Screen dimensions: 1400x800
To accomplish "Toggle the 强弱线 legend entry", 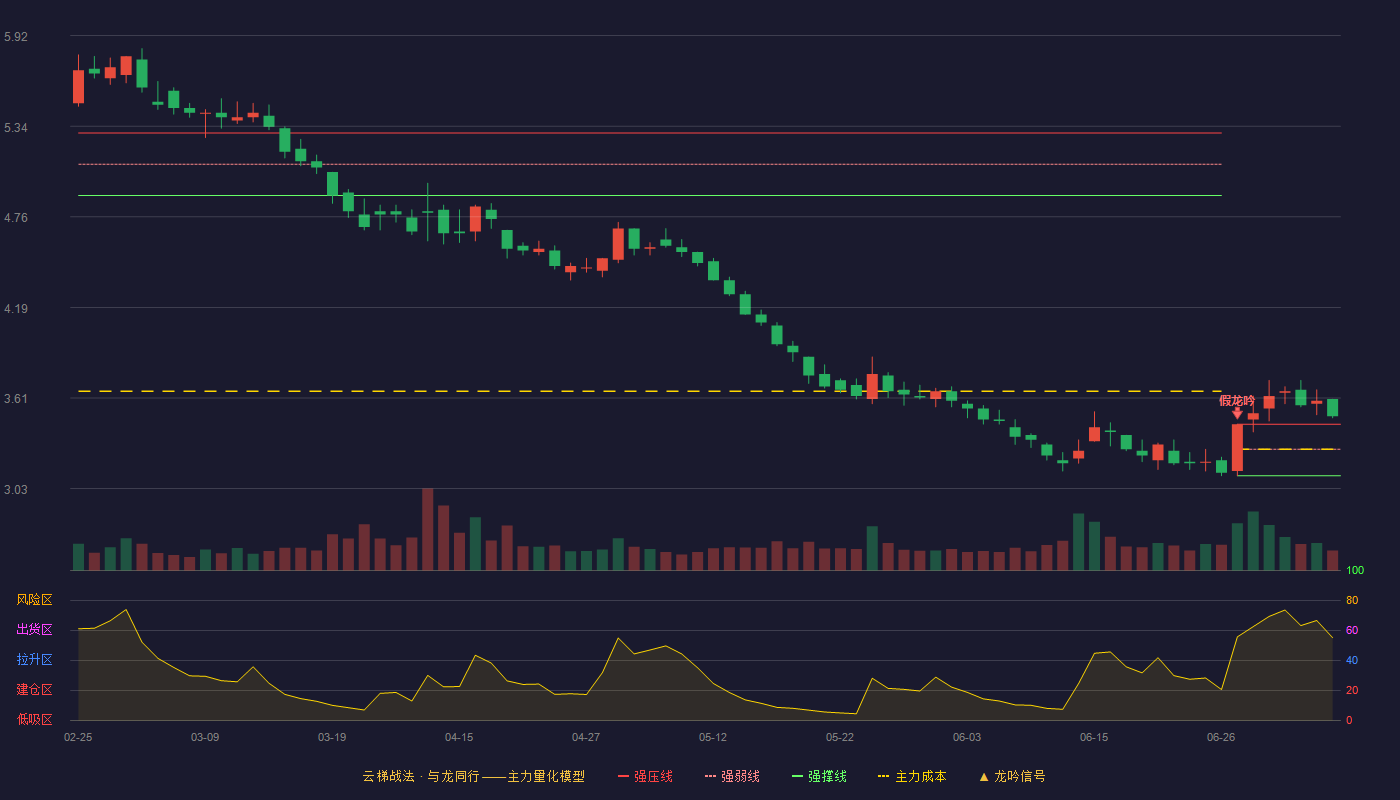I will tap(732, 776).
